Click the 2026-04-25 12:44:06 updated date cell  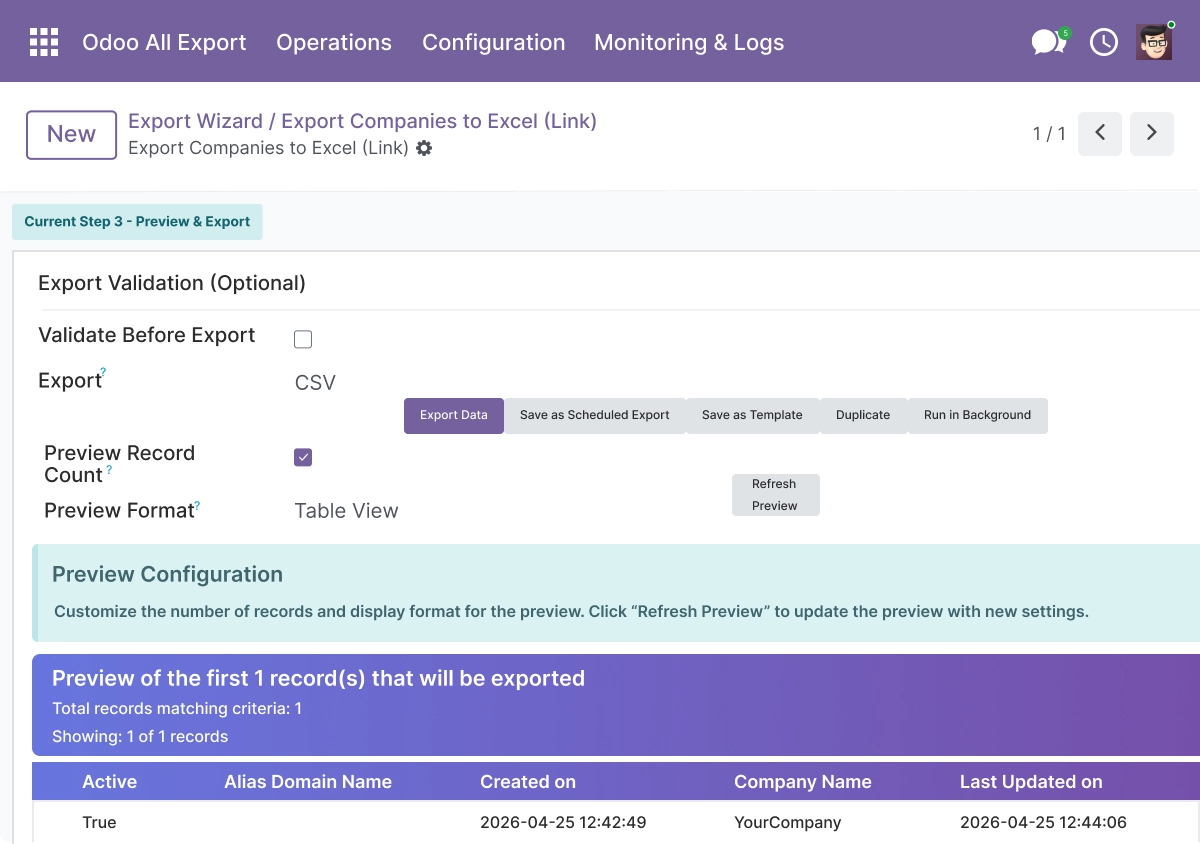(x=1043, y=823)
